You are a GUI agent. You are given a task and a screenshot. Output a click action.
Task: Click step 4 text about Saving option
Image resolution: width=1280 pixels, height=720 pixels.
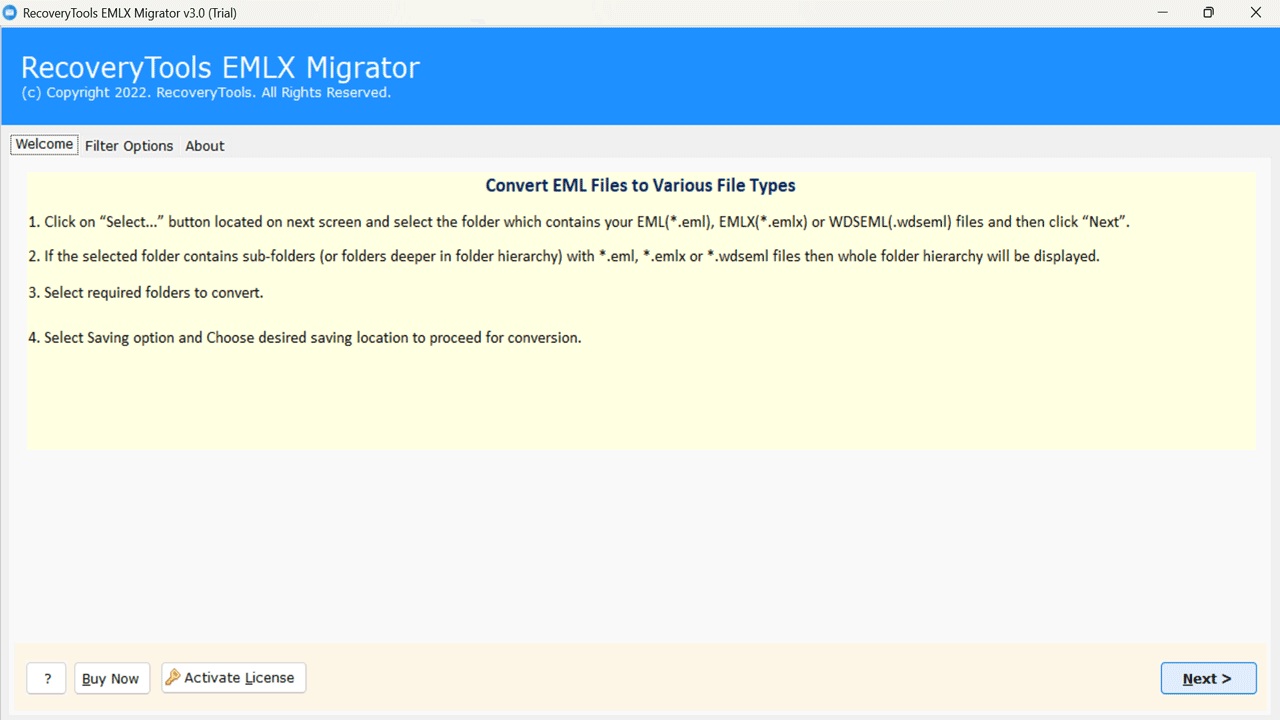305,338
